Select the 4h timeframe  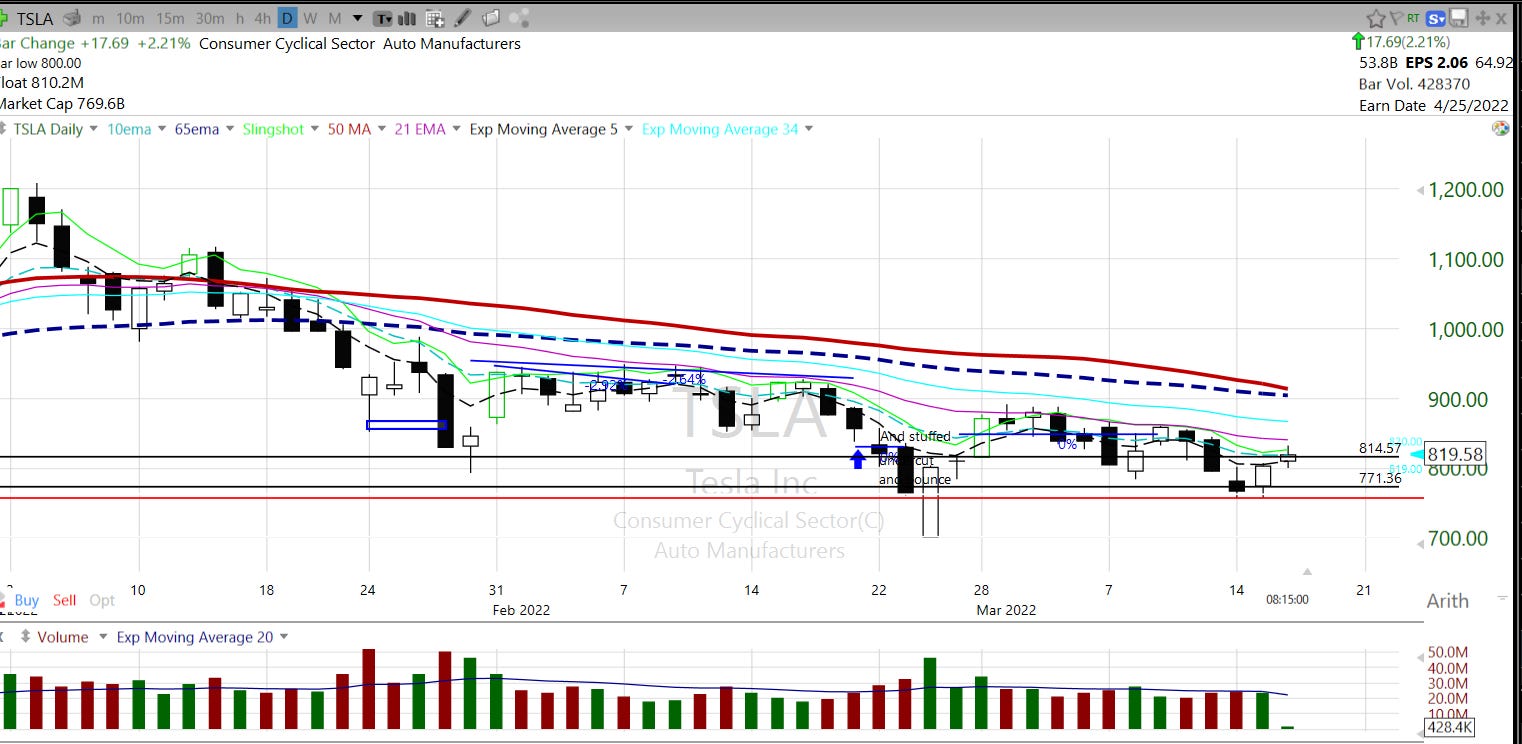pos(263,18)
